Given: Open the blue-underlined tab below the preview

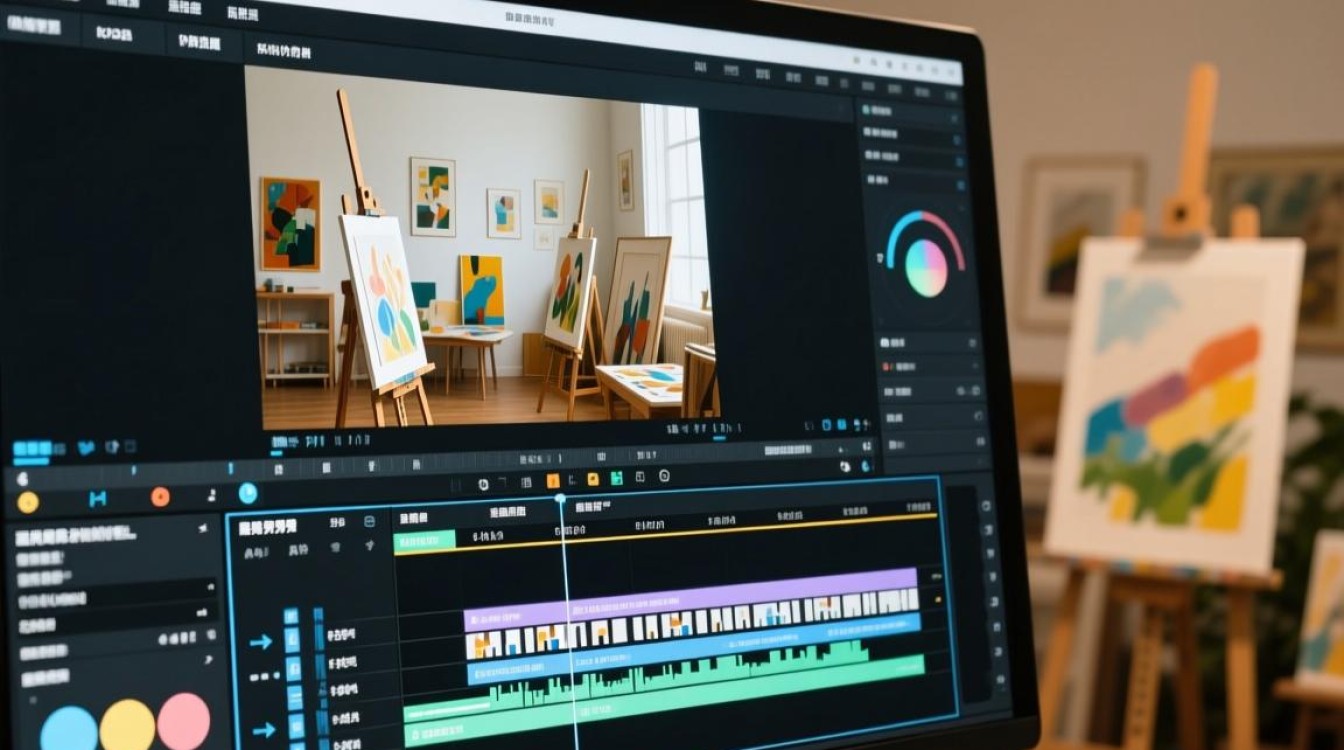Looking at the screenshot, I should (30, 449).
